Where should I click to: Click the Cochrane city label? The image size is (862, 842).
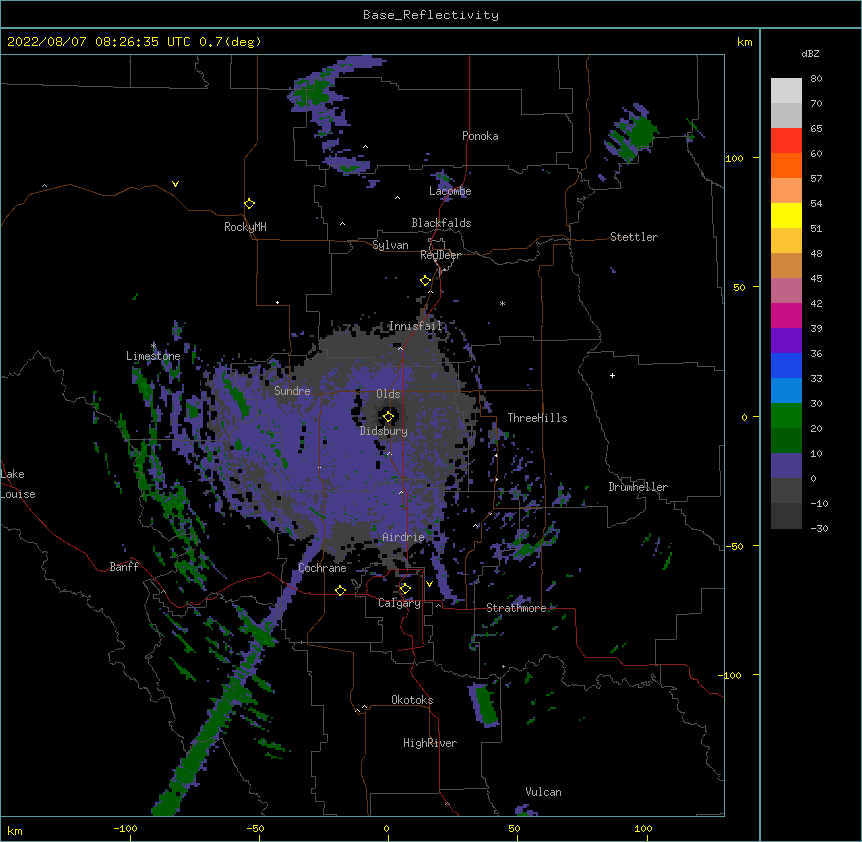322,568
